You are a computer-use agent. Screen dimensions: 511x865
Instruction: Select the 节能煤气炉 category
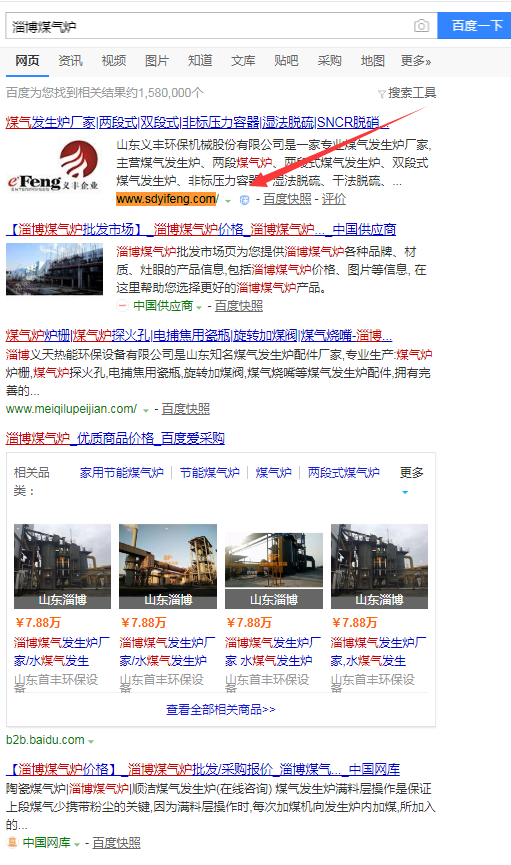[x=210, y=473]
